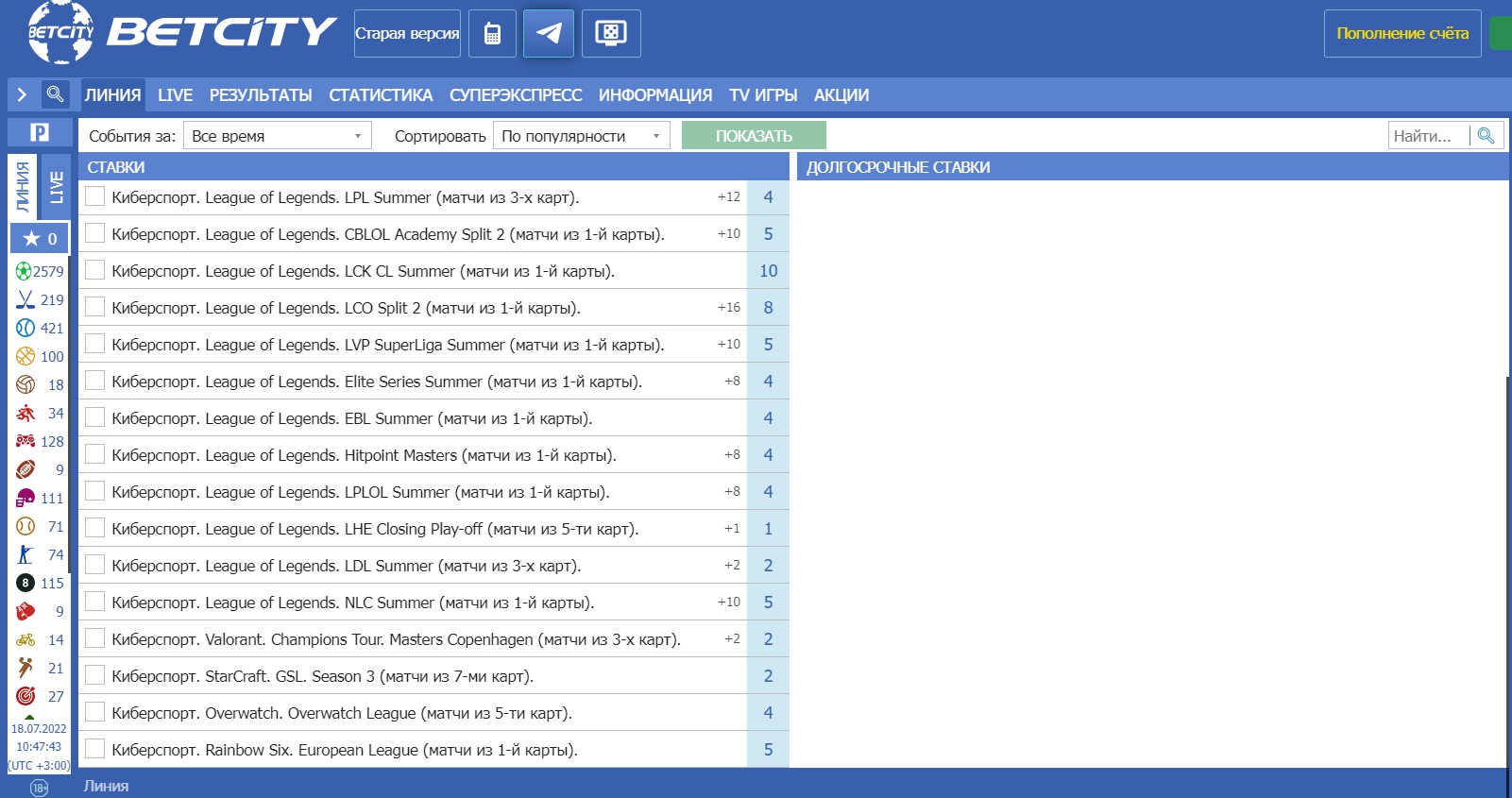1512x798 pixels.
Task: Select the billiards 8-ball icon
Action: tap(25, 584)
